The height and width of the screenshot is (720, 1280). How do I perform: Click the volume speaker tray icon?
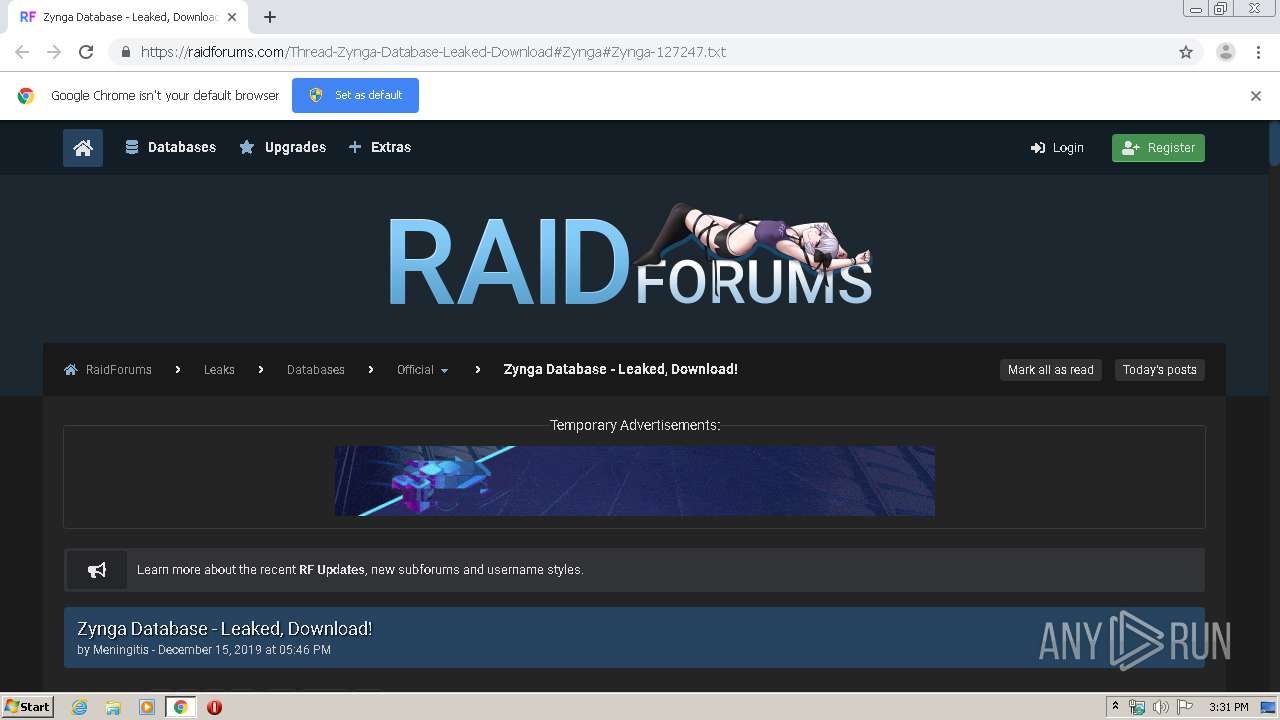click(1160, 707)
